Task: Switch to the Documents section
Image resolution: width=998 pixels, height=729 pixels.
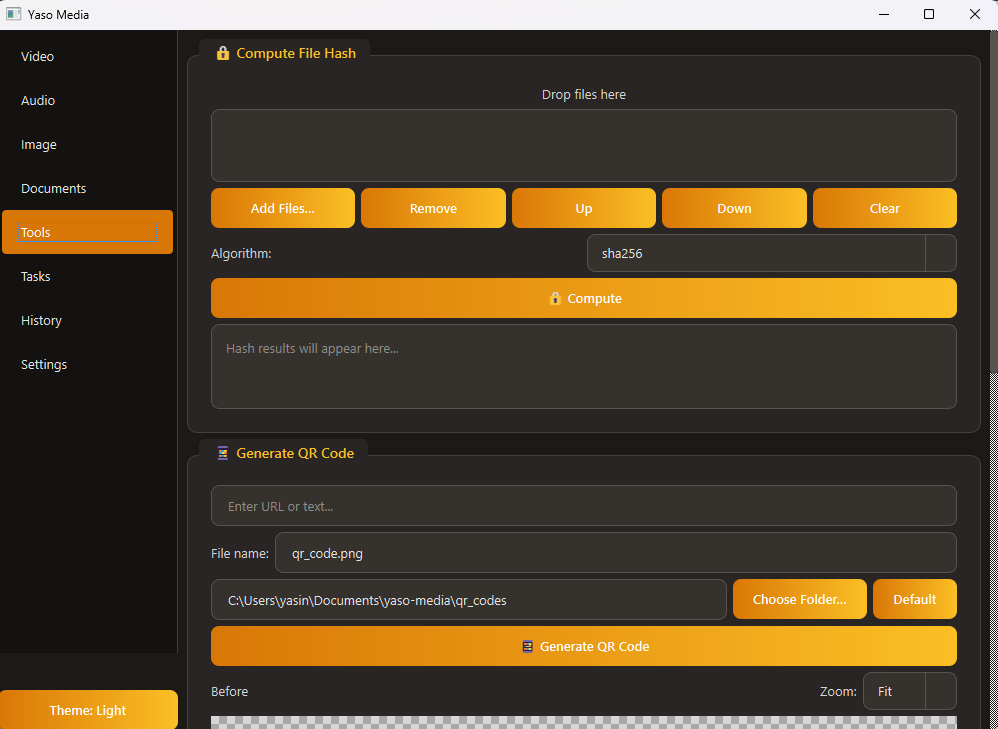Action: coord(87,188)
